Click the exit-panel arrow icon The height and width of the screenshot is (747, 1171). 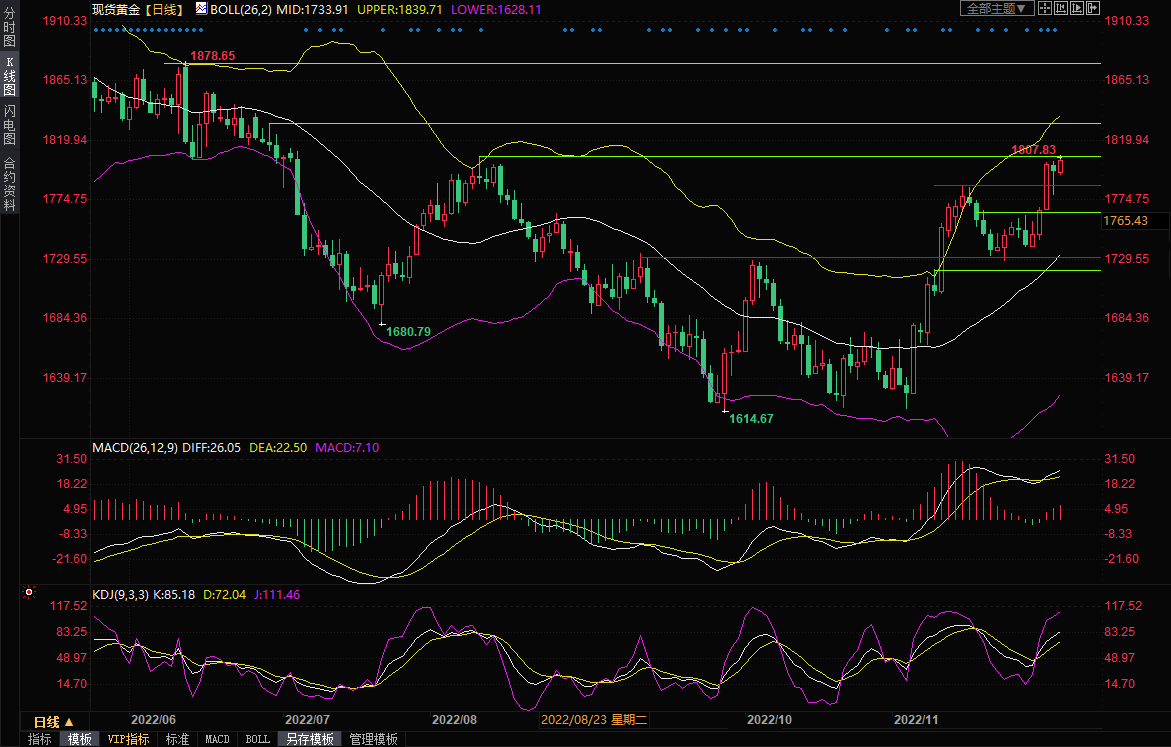(1094, 8)
